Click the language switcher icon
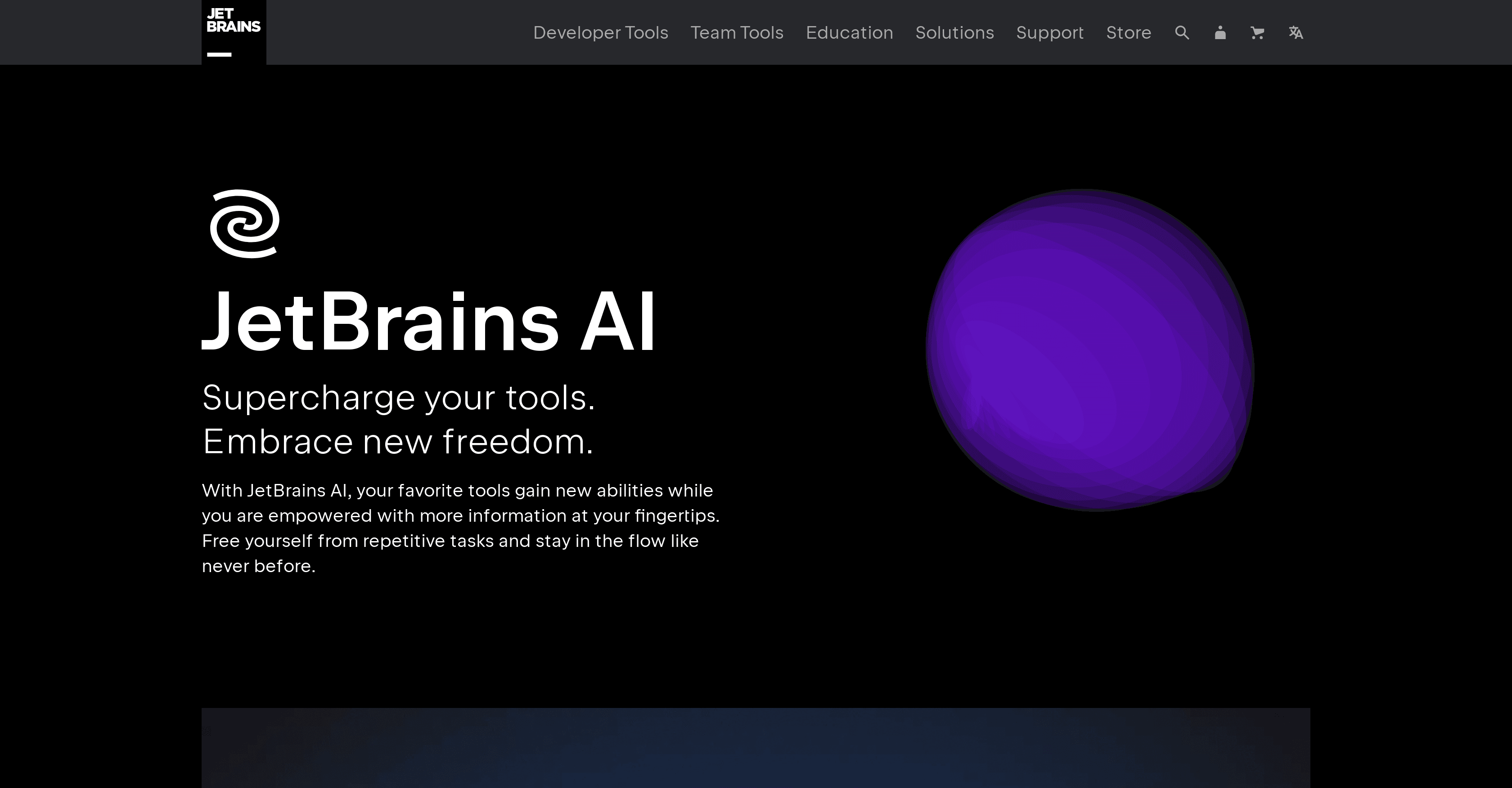Viewport: 1512px width, 788px height. pyautogui.click(x=1296, y=32)
